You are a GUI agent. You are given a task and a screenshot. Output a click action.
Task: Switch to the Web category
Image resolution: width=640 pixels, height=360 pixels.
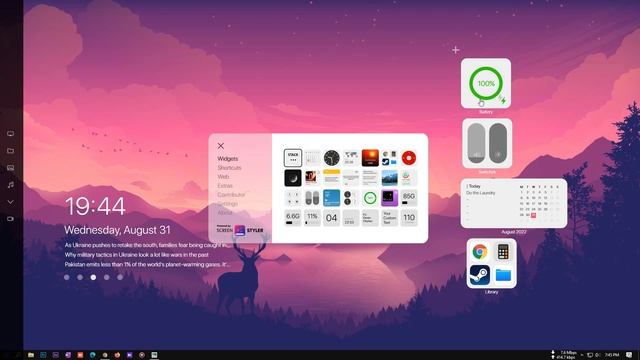223,177
